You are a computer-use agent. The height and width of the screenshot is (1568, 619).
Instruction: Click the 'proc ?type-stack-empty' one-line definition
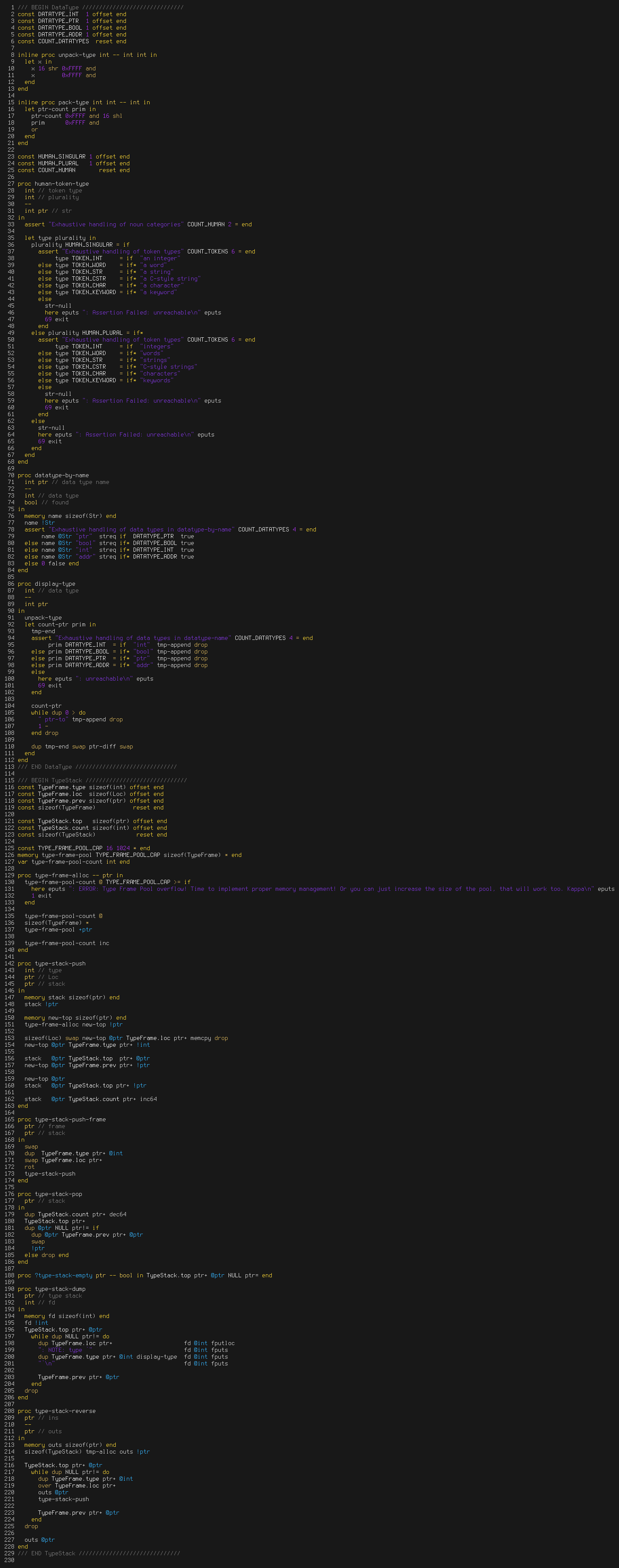pos(145,1275)
